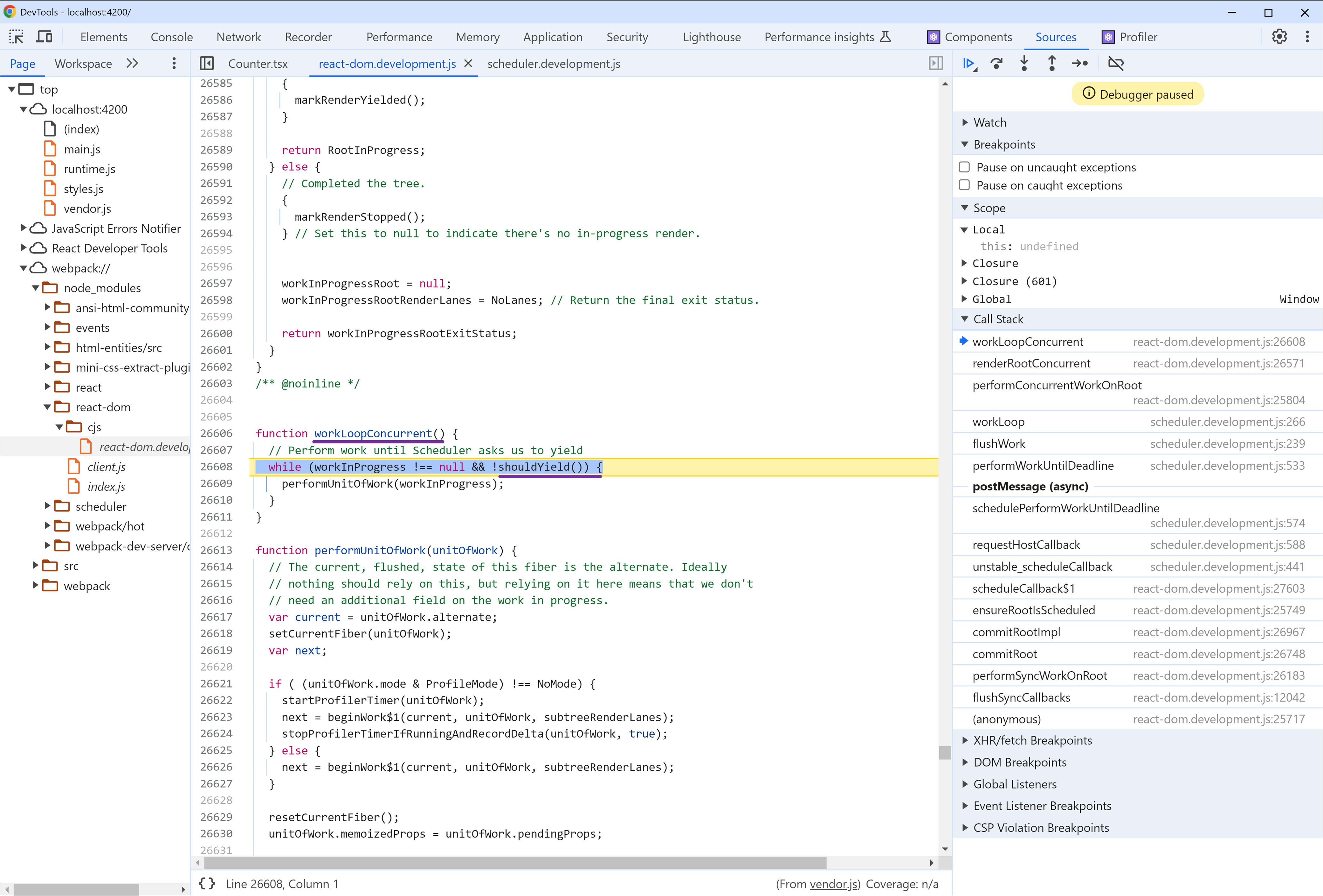Hide the navigator sidebar icon
Viewport: 1323px width, 896px height.
[x=207, y=63]
